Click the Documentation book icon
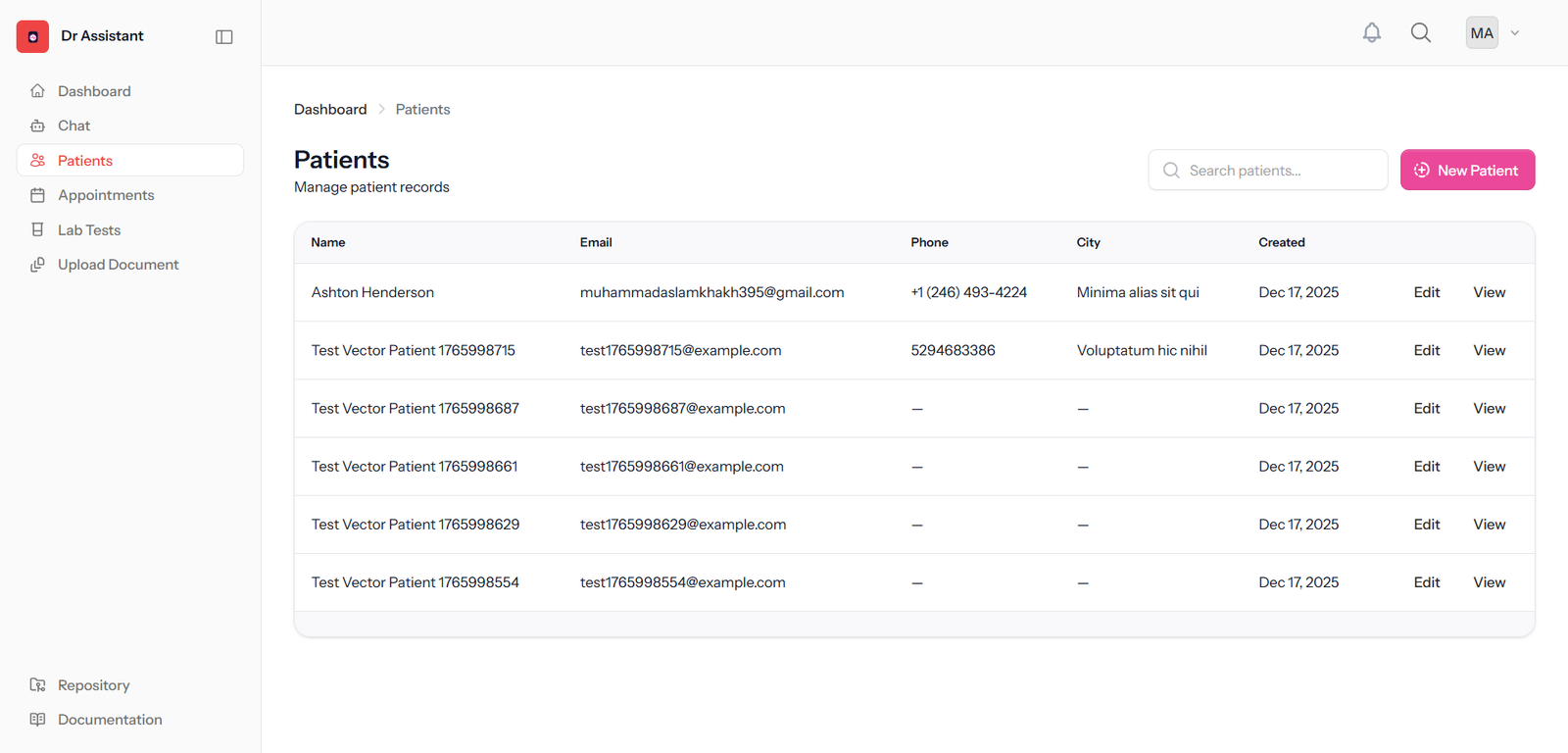The width and height of the screenshot is (1568, 753). [x=37, y=720]
